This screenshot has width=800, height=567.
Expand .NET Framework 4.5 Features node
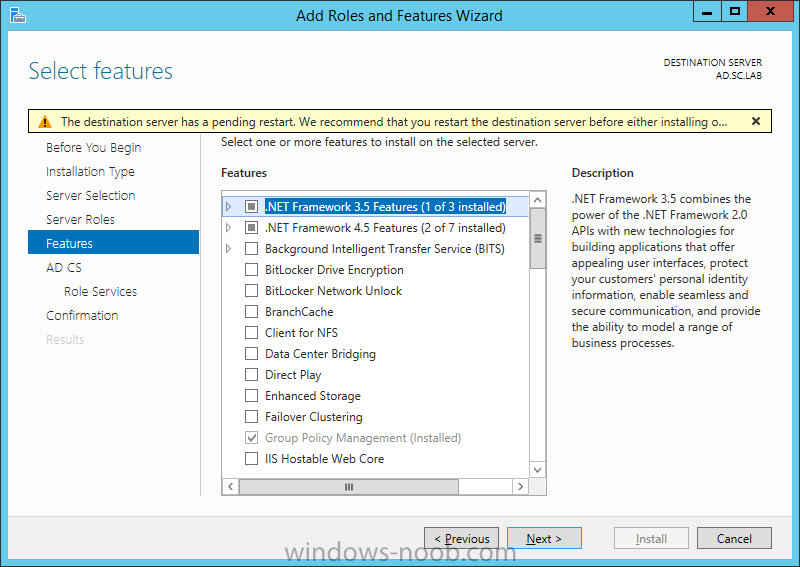229,228
